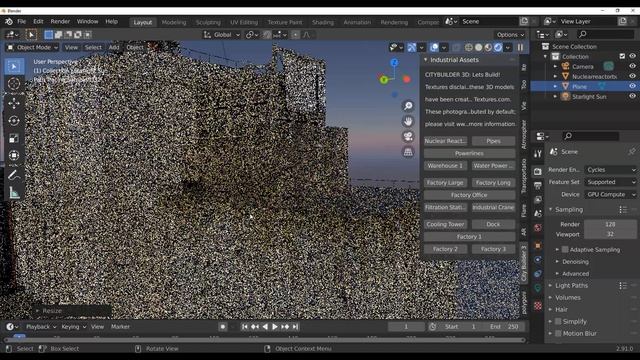Select the Select Box tool
The image size is (640, 360).
[x=14, y=66]
